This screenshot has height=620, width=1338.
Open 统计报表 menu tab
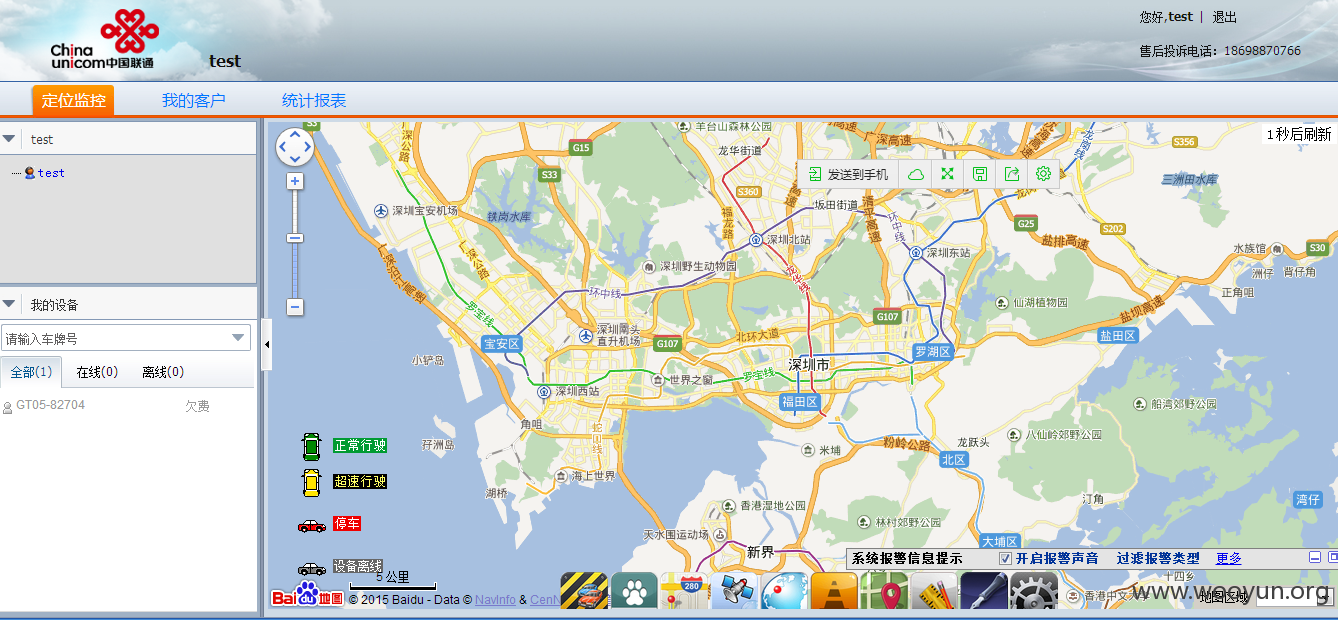pos(314,100)
